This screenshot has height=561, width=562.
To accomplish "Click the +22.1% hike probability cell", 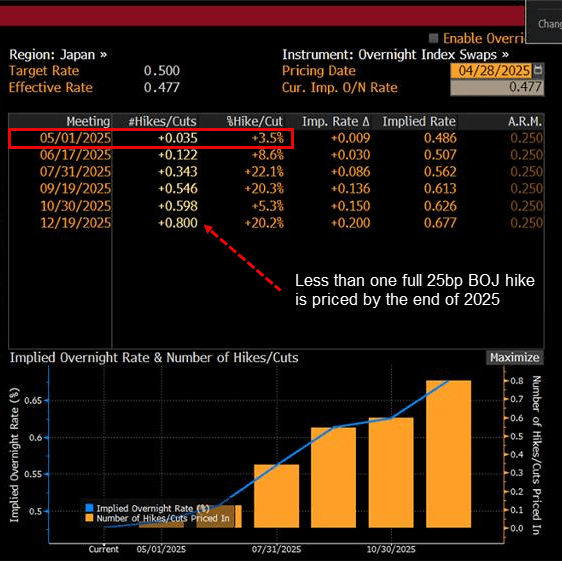I will (264, 172).
